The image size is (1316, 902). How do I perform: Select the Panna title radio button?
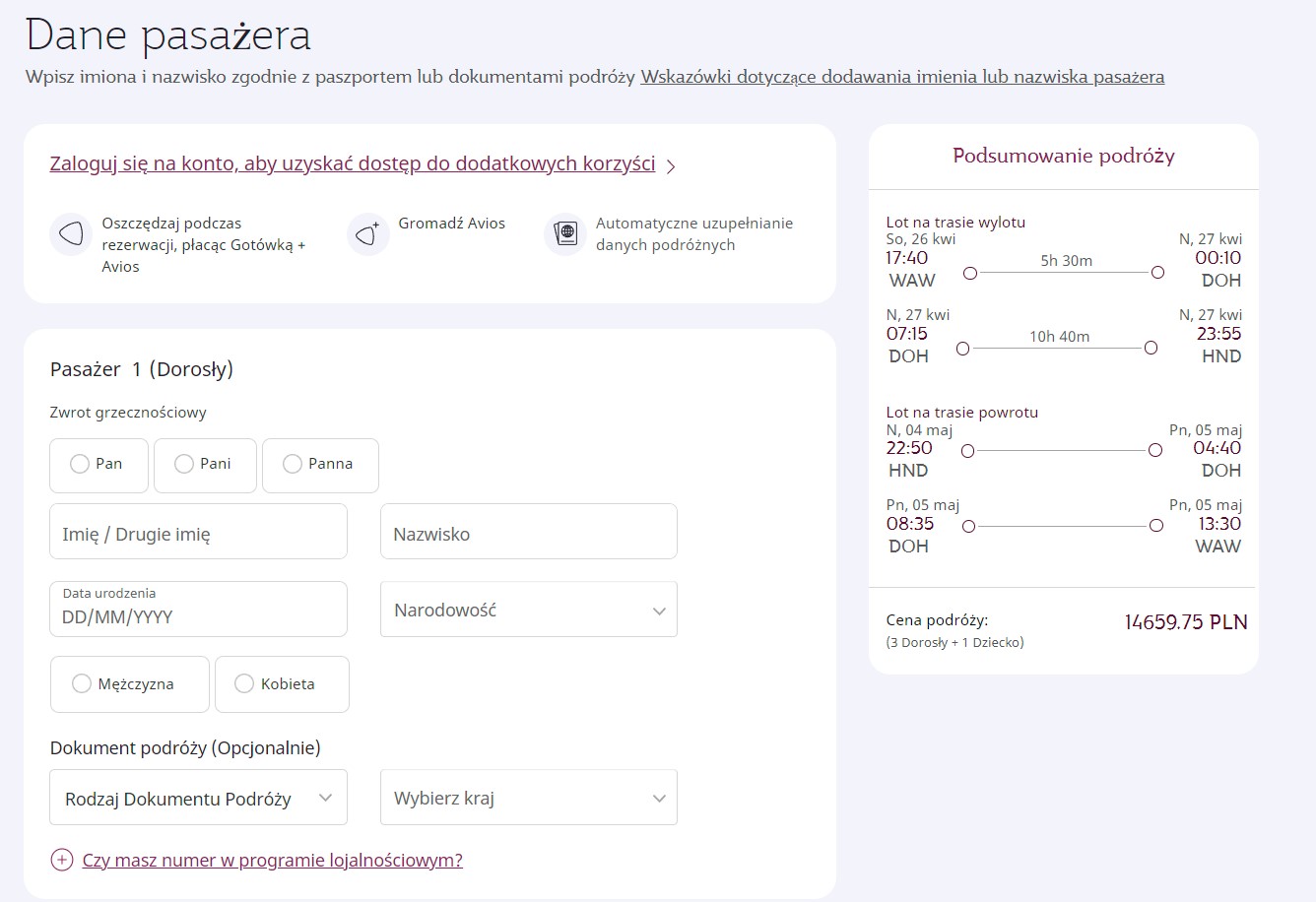point(293,464)
